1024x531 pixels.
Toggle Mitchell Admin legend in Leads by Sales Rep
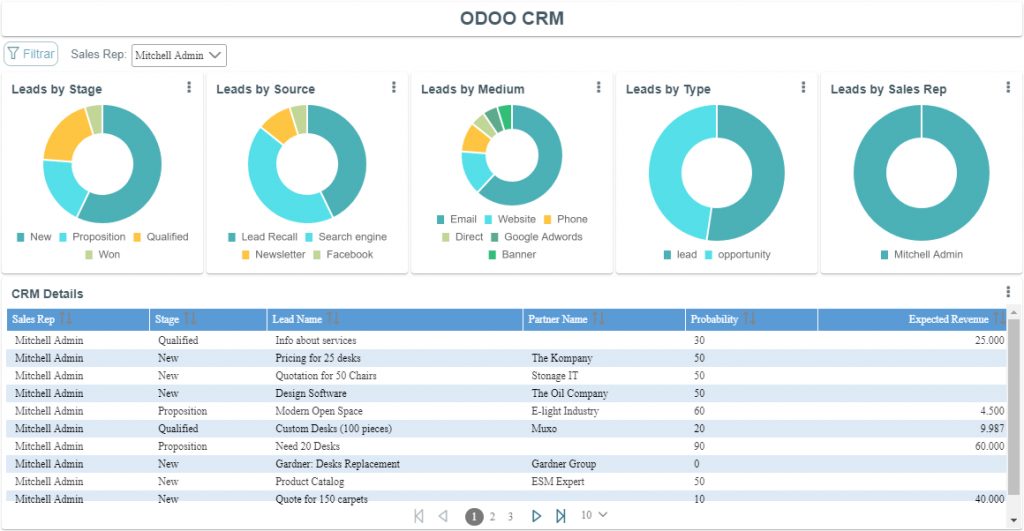point(921,255)
